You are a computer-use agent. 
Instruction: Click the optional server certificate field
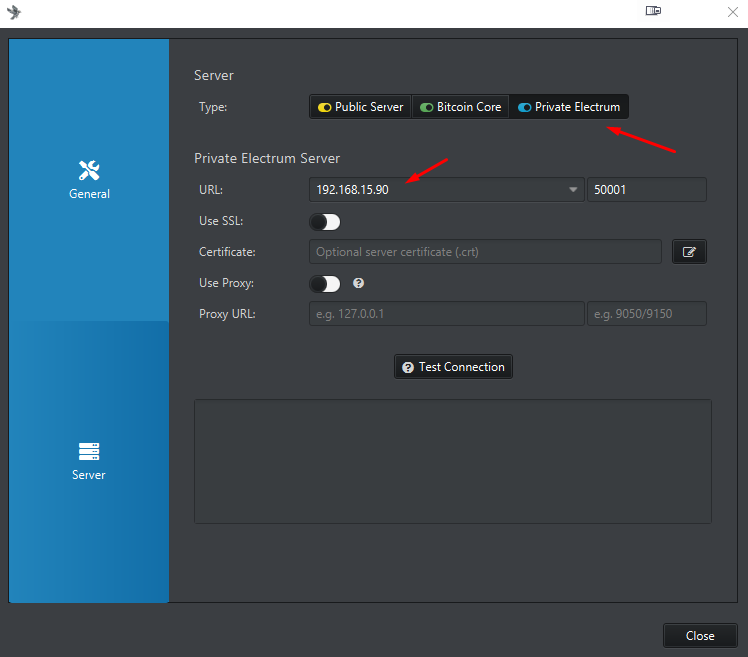pos(485,252)
